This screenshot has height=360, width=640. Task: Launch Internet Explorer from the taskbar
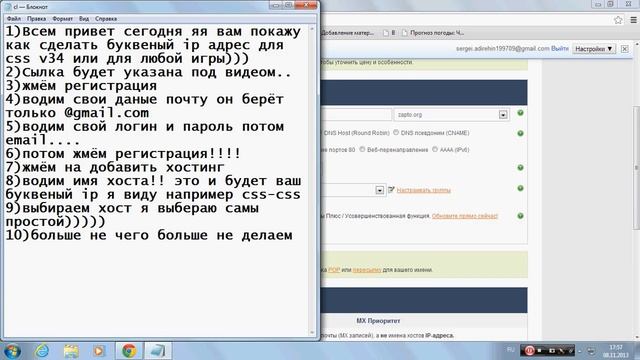pyautogui.click(x=42, y=351)
